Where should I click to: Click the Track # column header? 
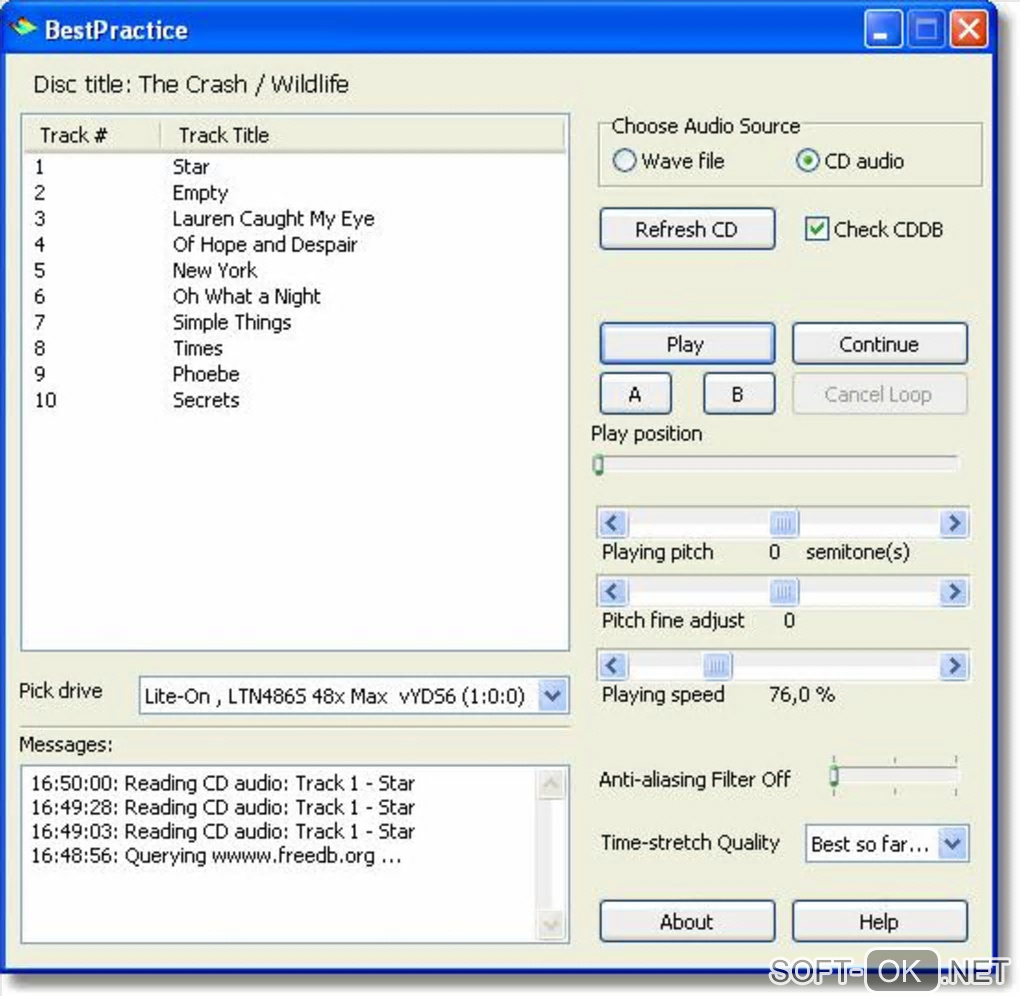point(91,135)
